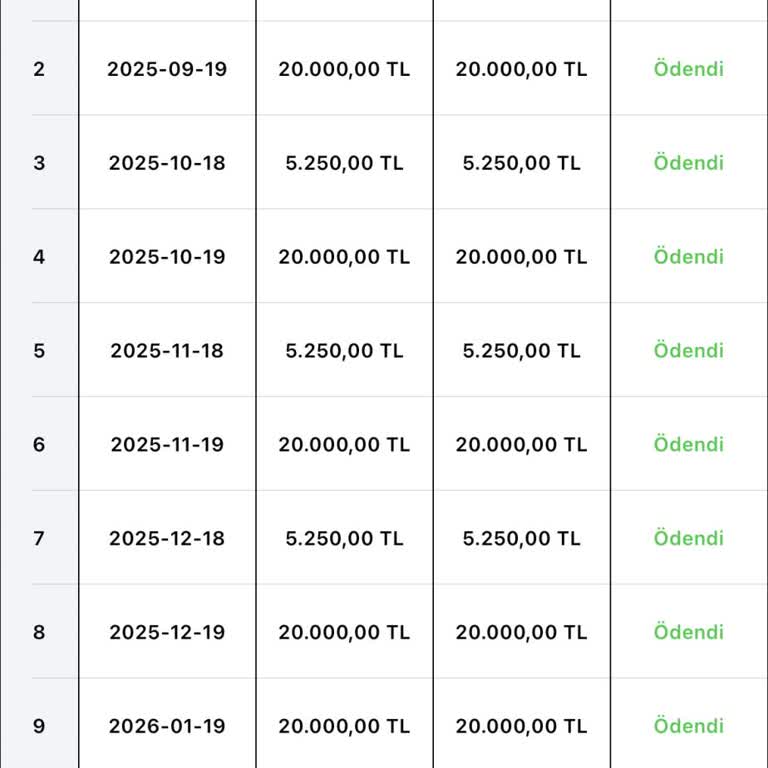Viewport: 768px width, 768px height.
Task: Select row number 3
Action: (x=39, y=163)
